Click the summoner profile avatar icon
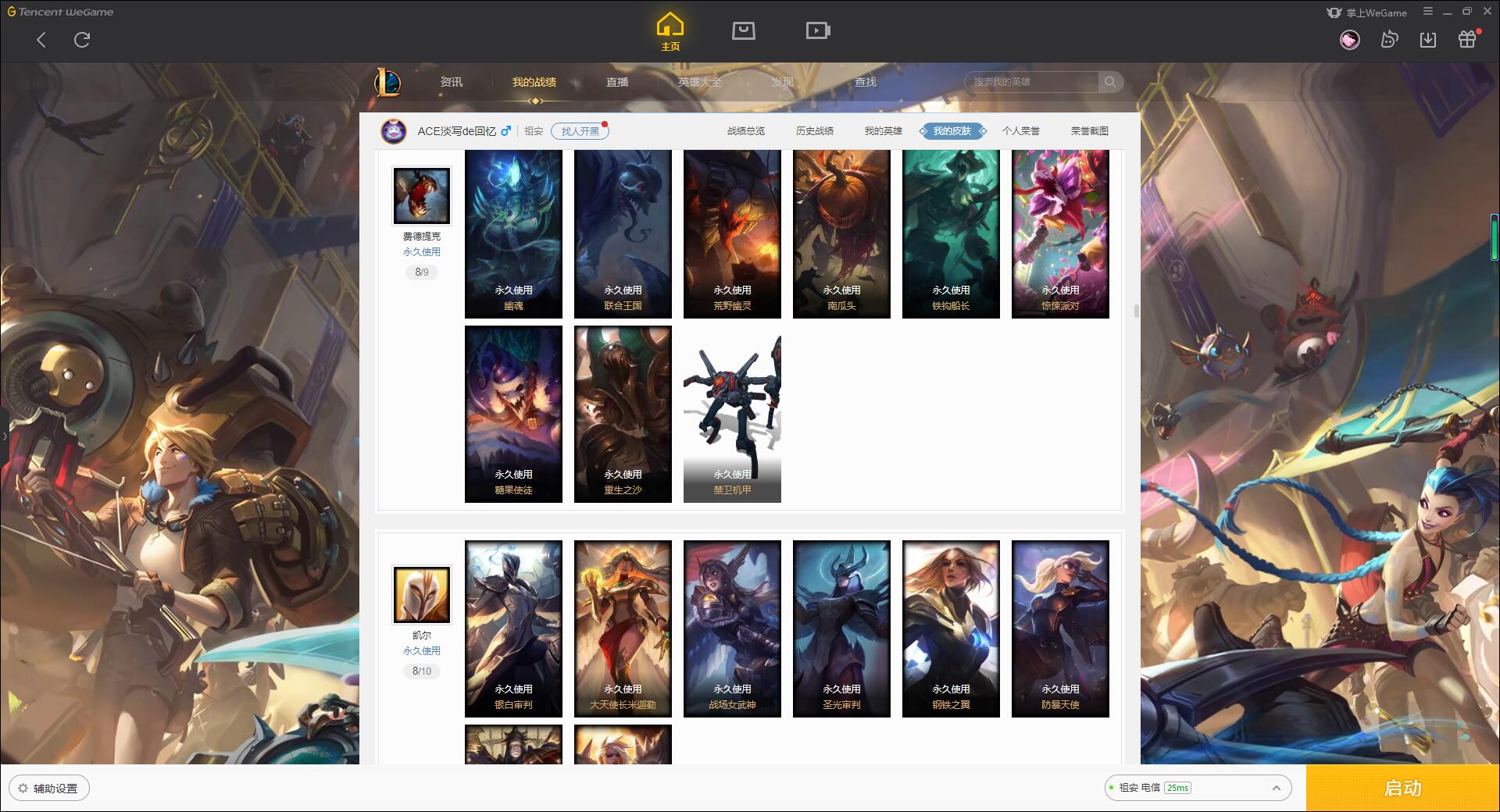 pos(394,131)
